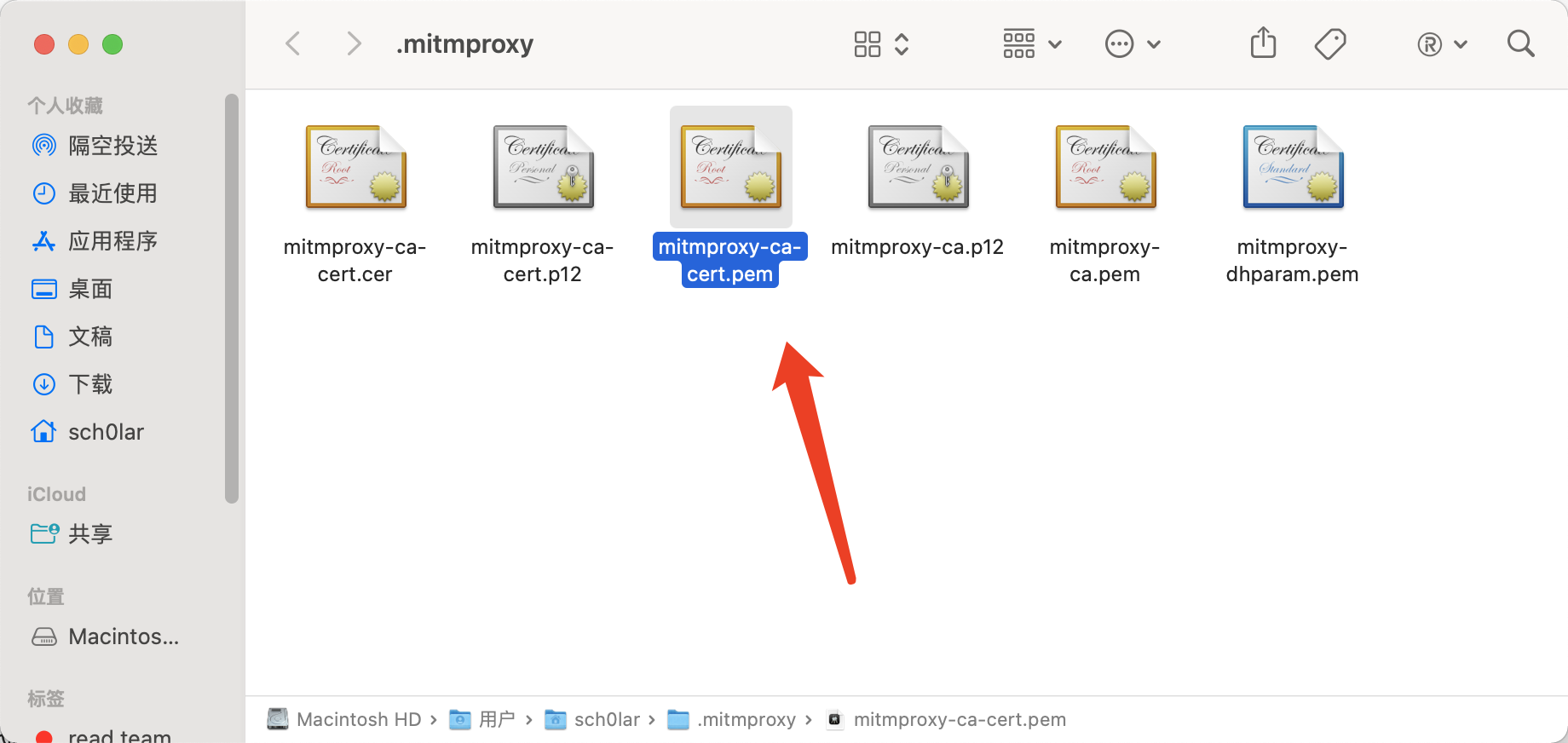Viewport: 1568px width, 743px height.
Task: Go to sch0lar in path bar
Action: [x=592, y=719]
